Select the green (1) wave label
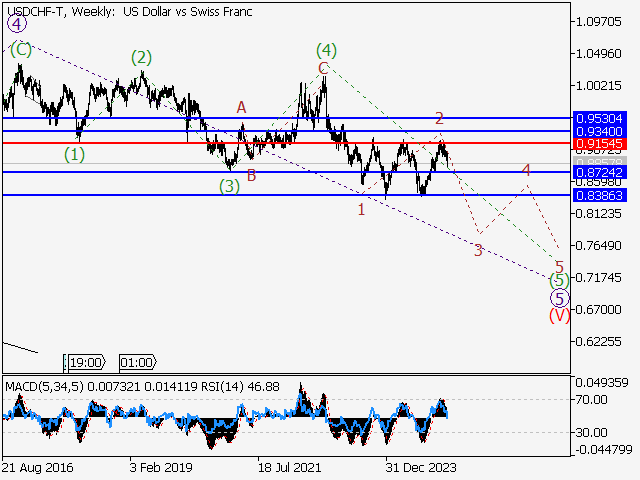Image resolution: width=640 pixels, height=480 pixels. [x=75, y=154]
